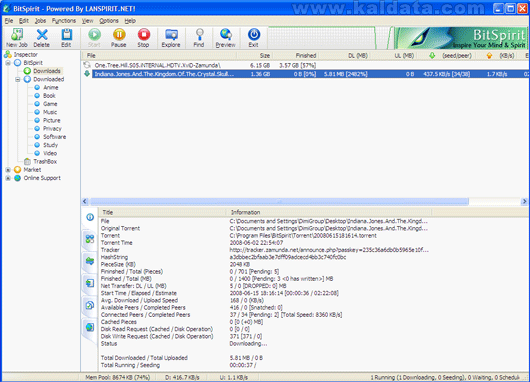Open the second details-panel side tab
The height and width of the screenshot is (382, 530).
[90, 239]
